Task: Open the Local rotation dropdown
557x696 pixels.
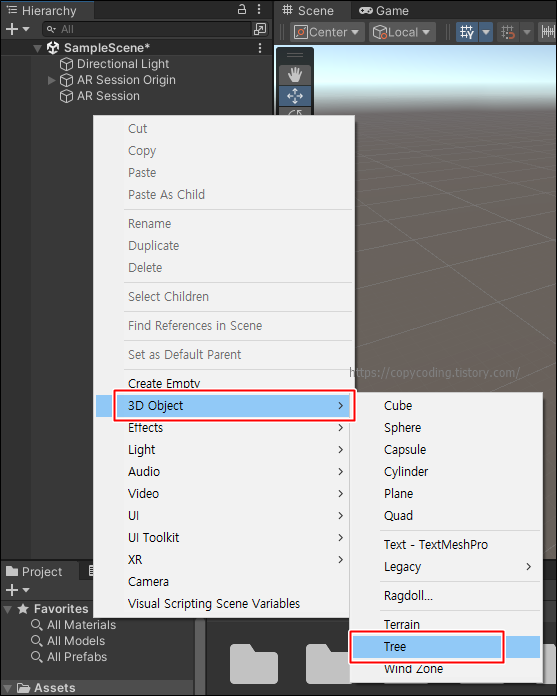Action: [402, 32]
